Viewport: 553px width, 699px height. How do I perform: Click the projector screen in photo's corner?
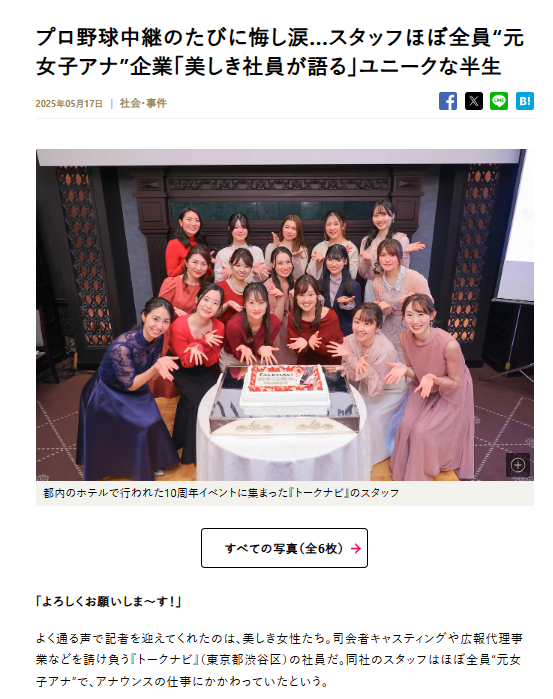click(517, 227)
